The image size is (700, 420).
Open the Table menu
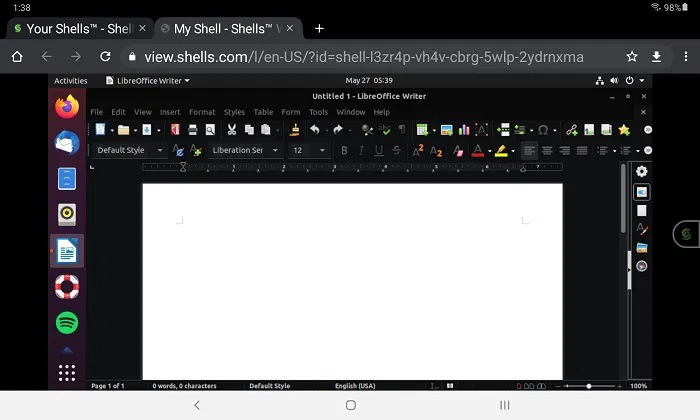263,112
